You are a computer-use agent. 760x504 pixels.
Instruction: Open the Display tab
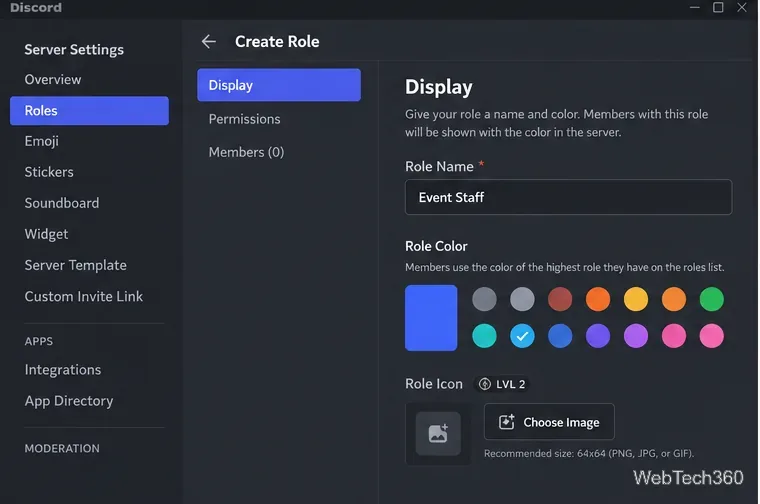pyautogui.click(x=279, y=85)
